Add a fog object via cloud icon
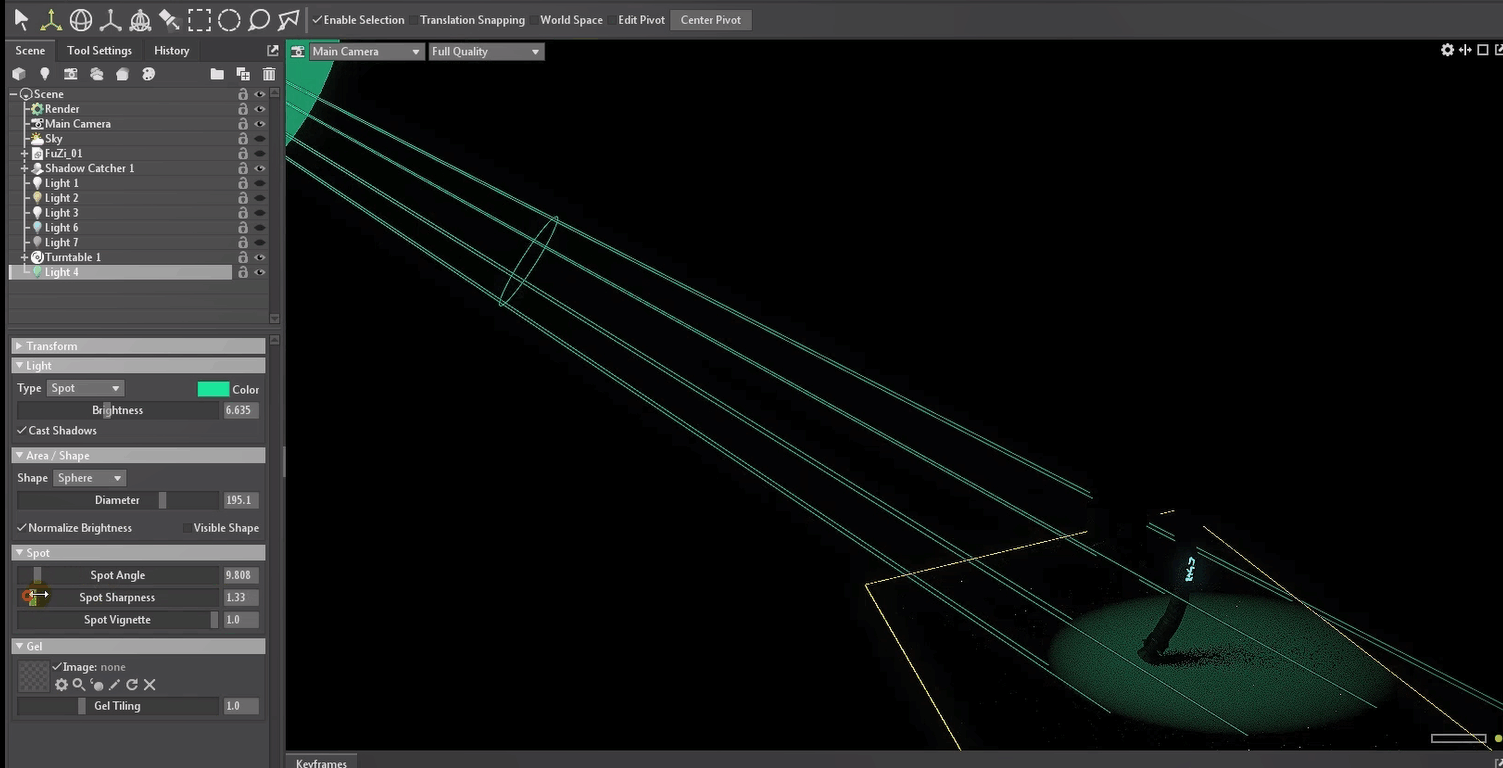 [97, 73]
